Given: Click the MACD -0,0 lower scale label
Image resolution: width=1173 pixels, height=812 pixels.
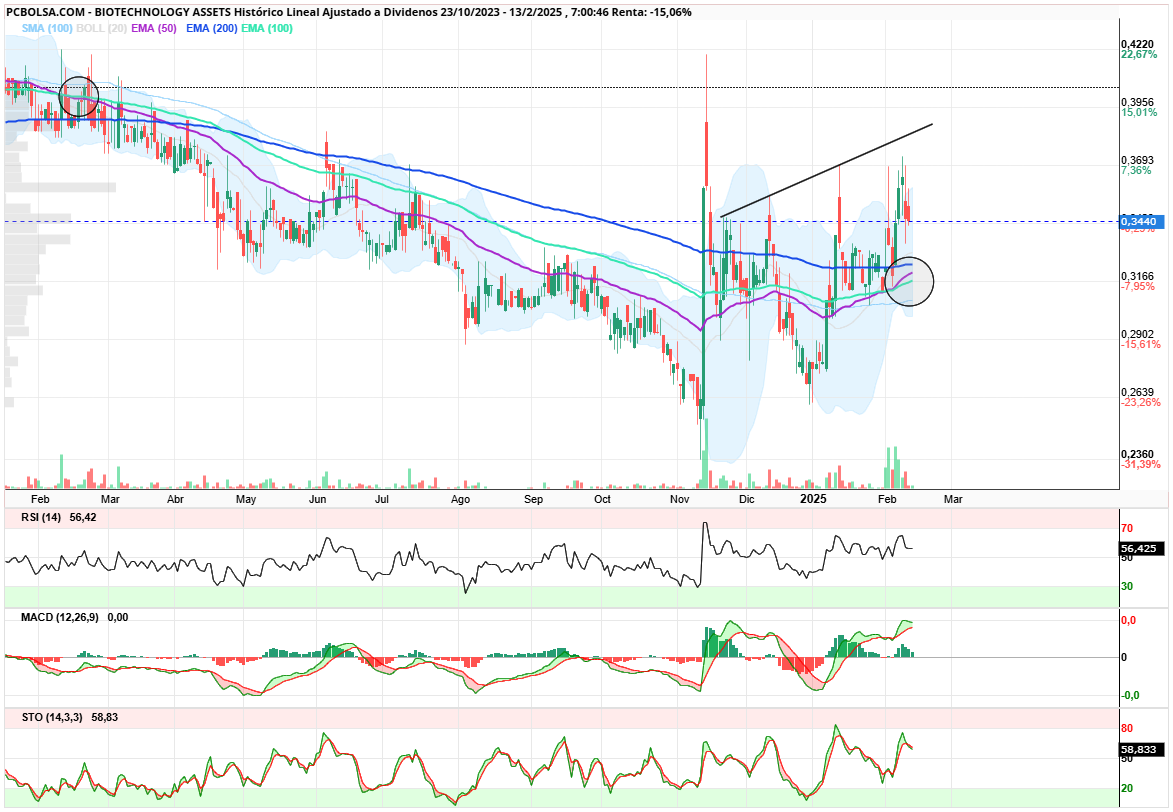Looking at the screenshot, I should click(1130, 695).
